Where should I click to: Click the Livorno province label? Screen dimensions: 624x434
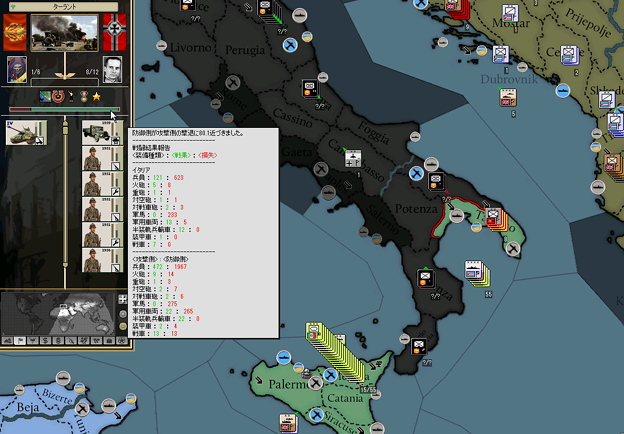point(191,48)
